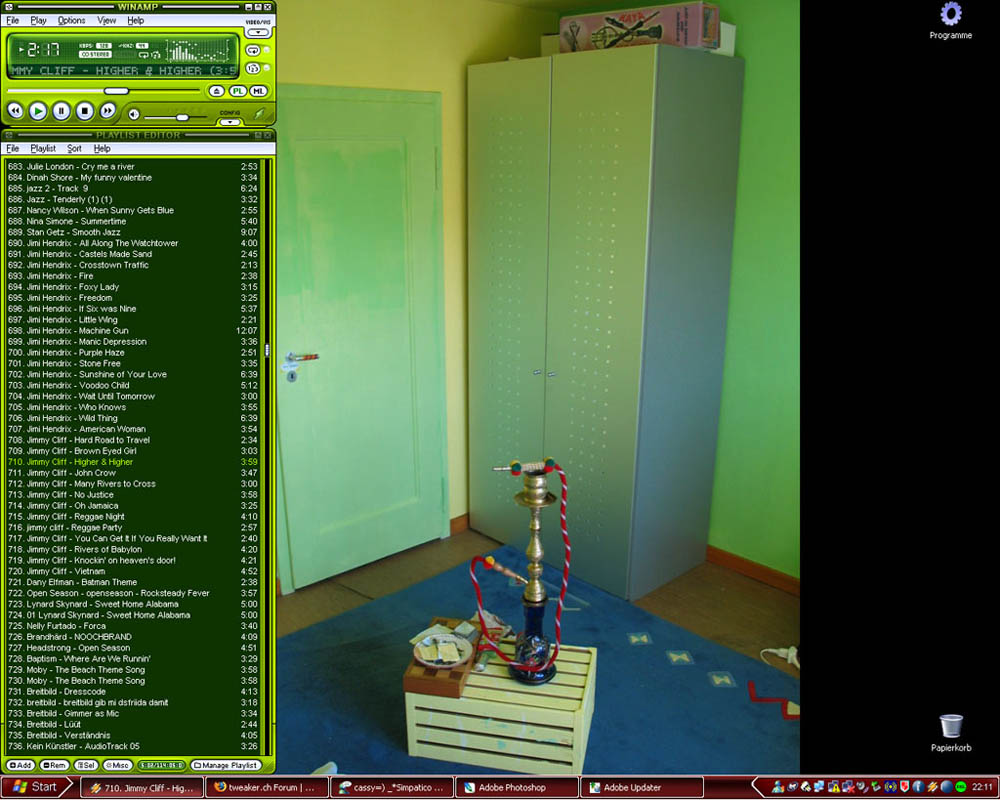This screenshot has width=1000, height=800.
Task: Open the Papierkorb recycle bin
Action: pyautogui.click(x=950, y=726)
